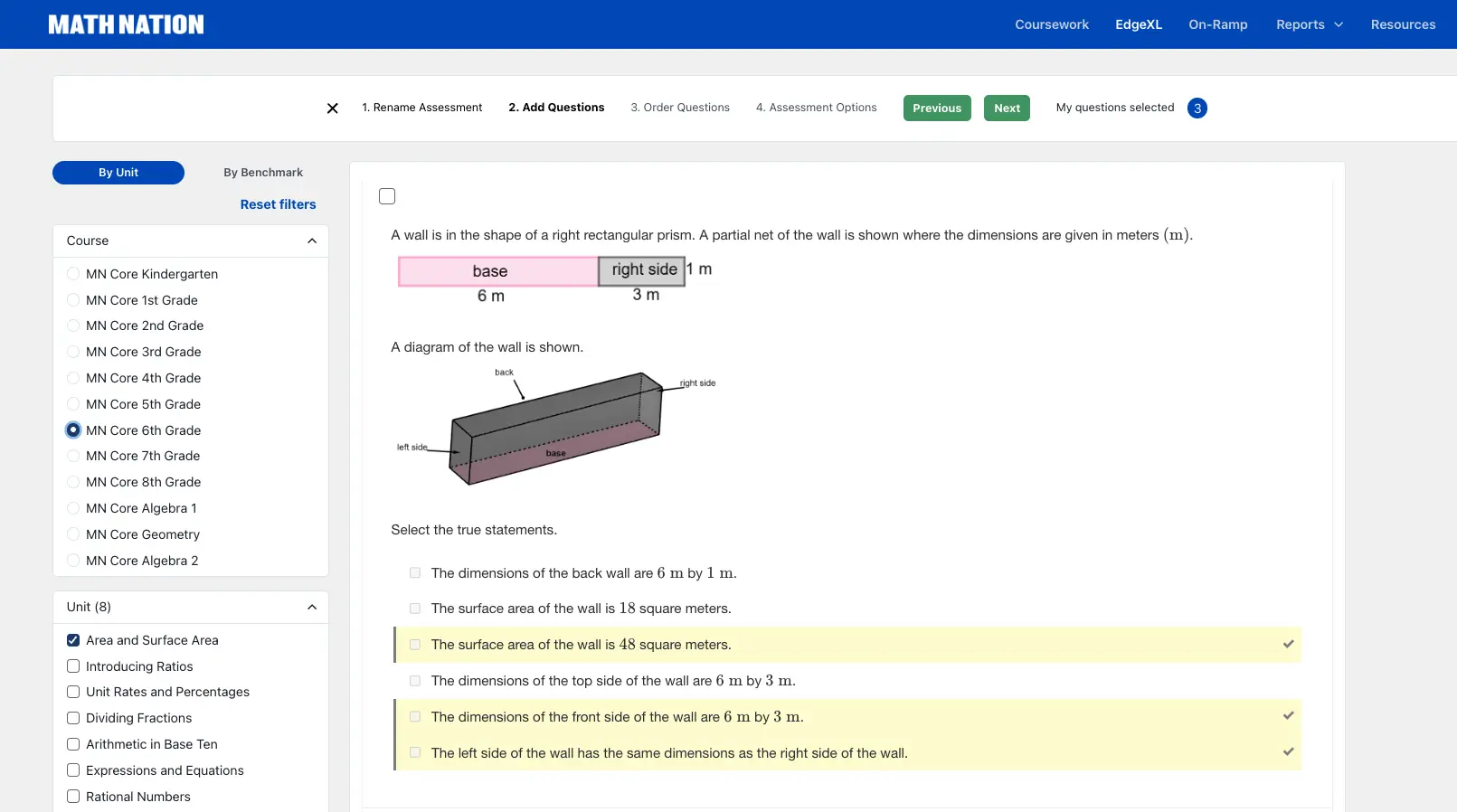This screenshot has height=812, width=1457.
Task: Uncheck Area and Surface Area unit
Action: click(x=73, y=640)
